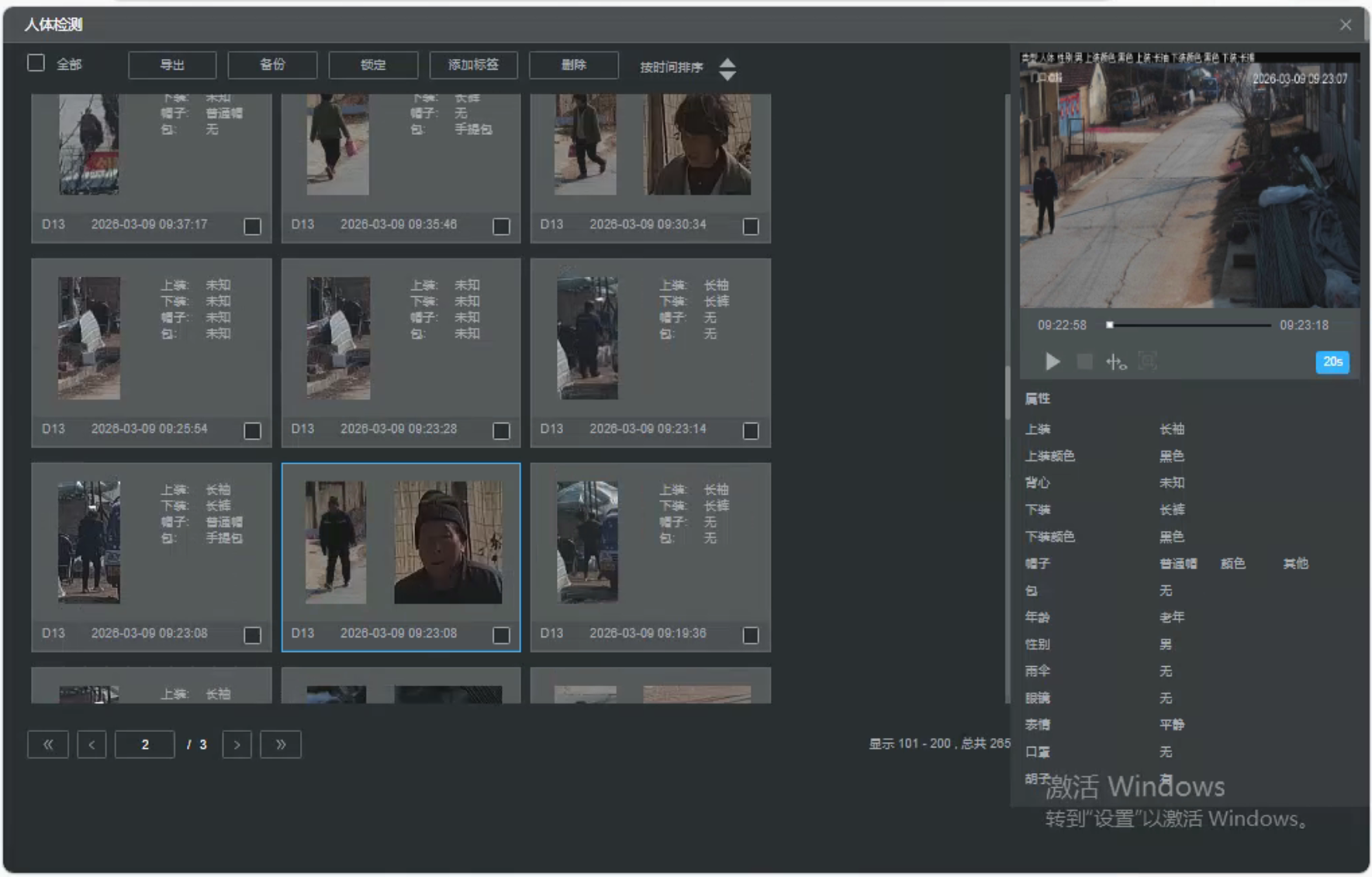
Task: Stop the video playback
Action: pos(1084,361)
